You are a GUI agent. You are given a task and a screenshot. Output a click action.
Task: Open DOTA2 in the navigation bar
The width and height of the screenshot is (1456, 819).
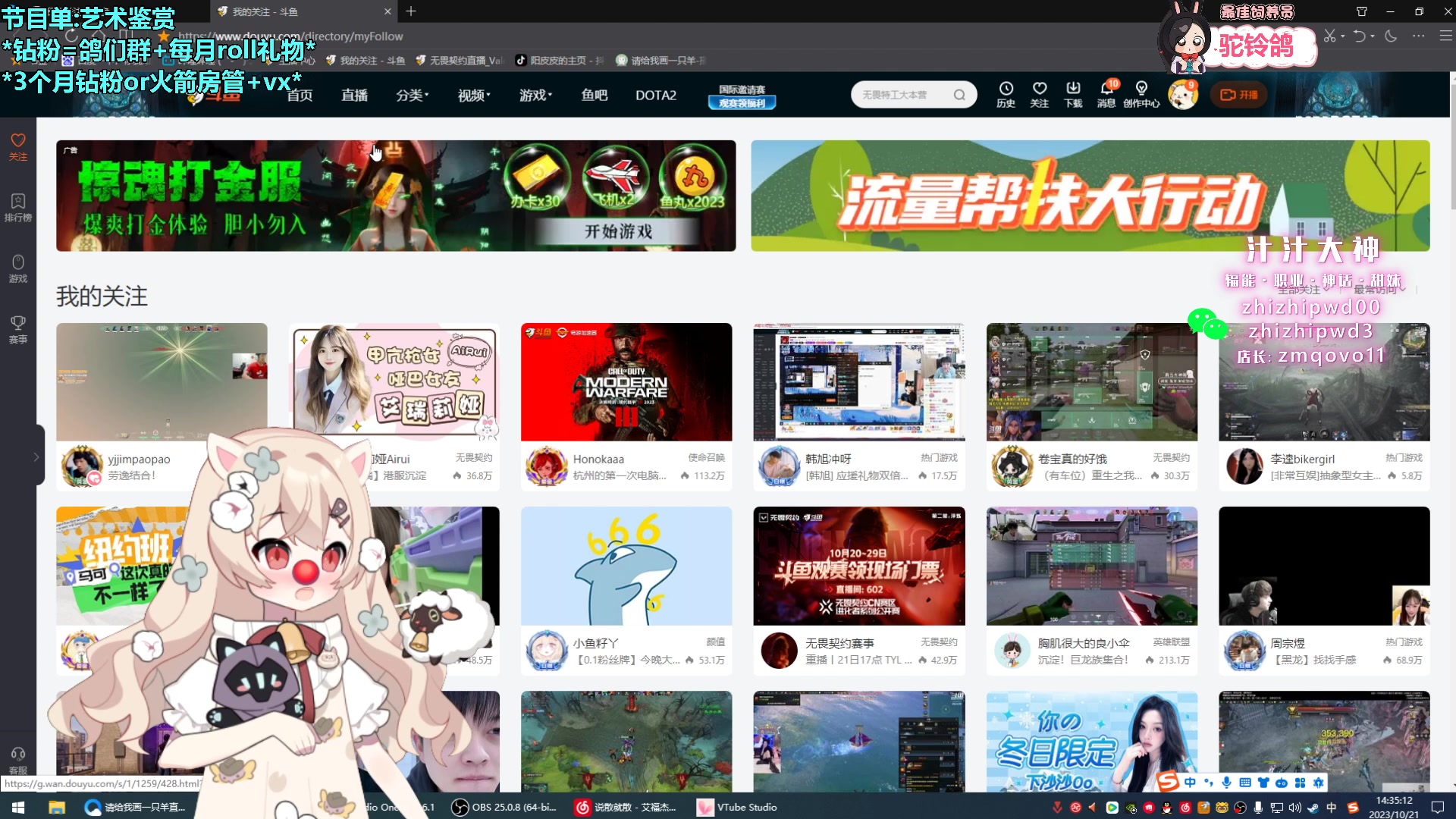[656, 95]
